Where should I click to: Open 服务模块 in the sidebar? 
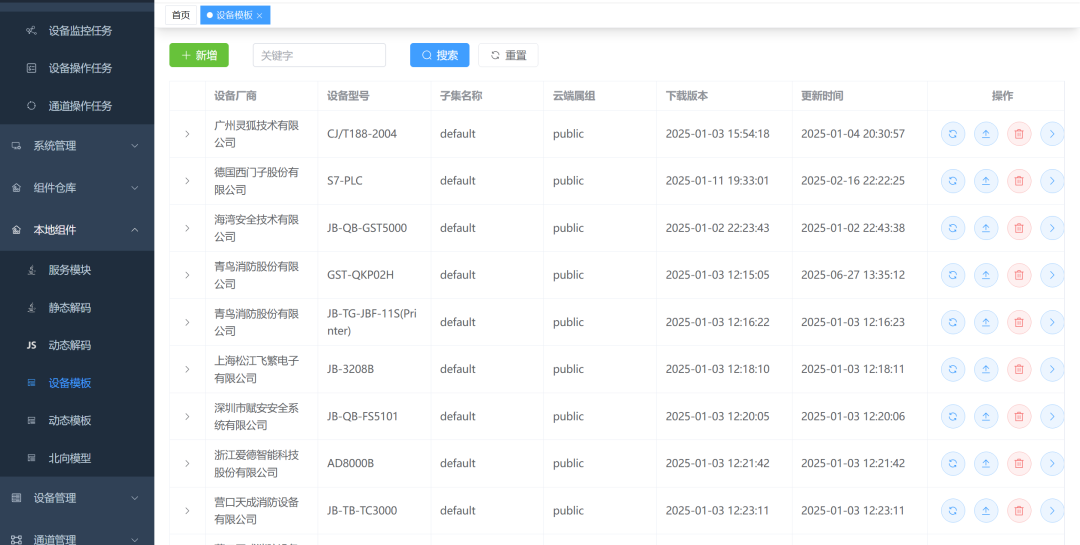69,270
